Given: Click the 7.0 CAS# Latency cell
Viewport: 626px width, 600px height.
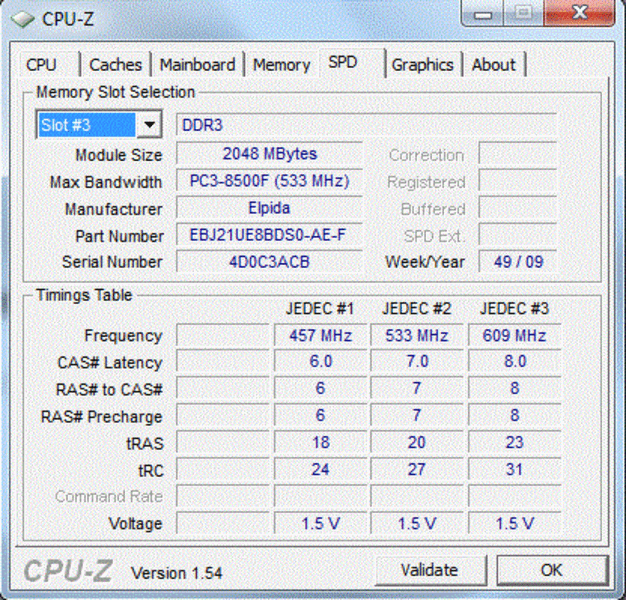Looking at the screenshot, I should tap(417, 361).
